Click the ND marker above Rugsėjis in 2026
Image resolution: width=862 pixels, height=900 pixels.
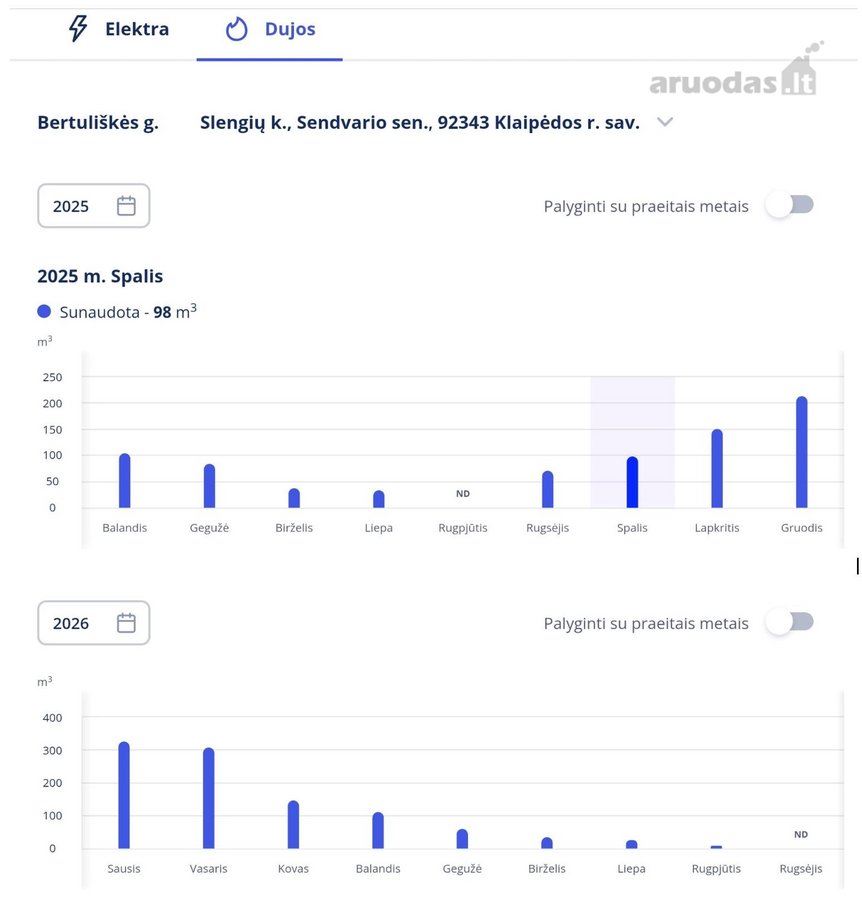pyautogui.click(x=801, y=835)
